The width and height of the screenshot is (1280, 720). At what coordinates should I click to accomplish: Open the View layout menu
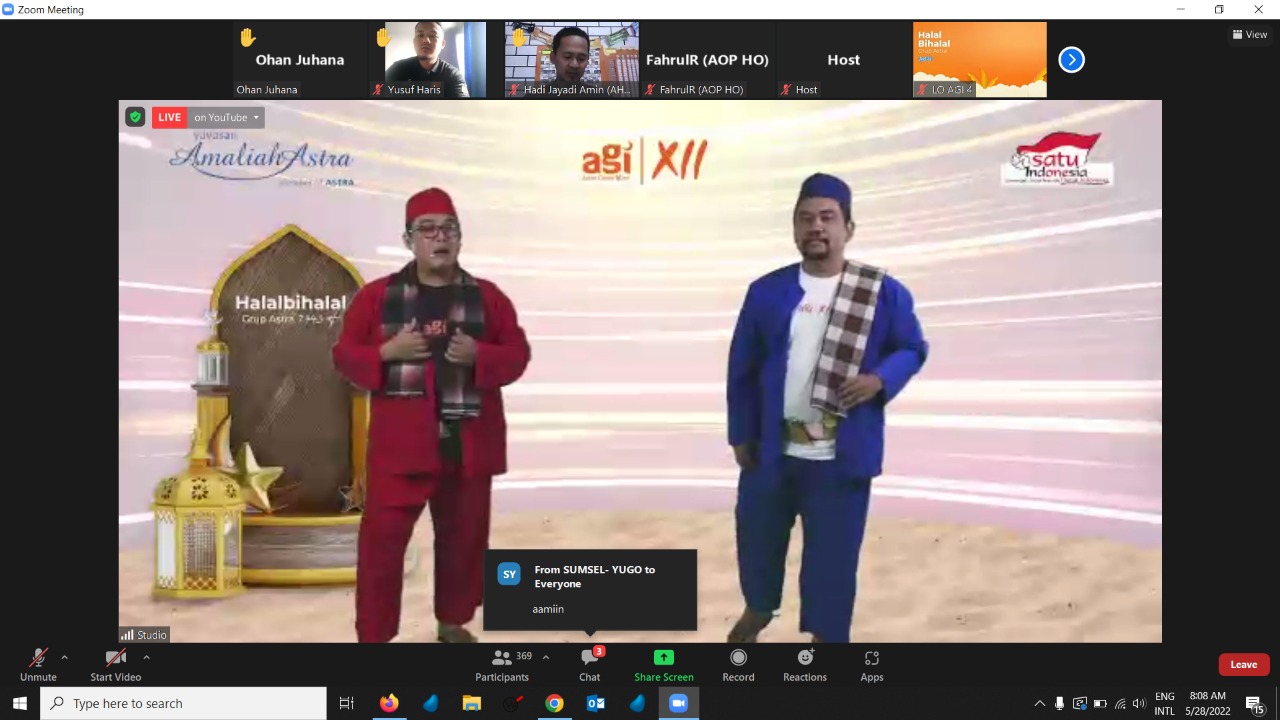1250,34
